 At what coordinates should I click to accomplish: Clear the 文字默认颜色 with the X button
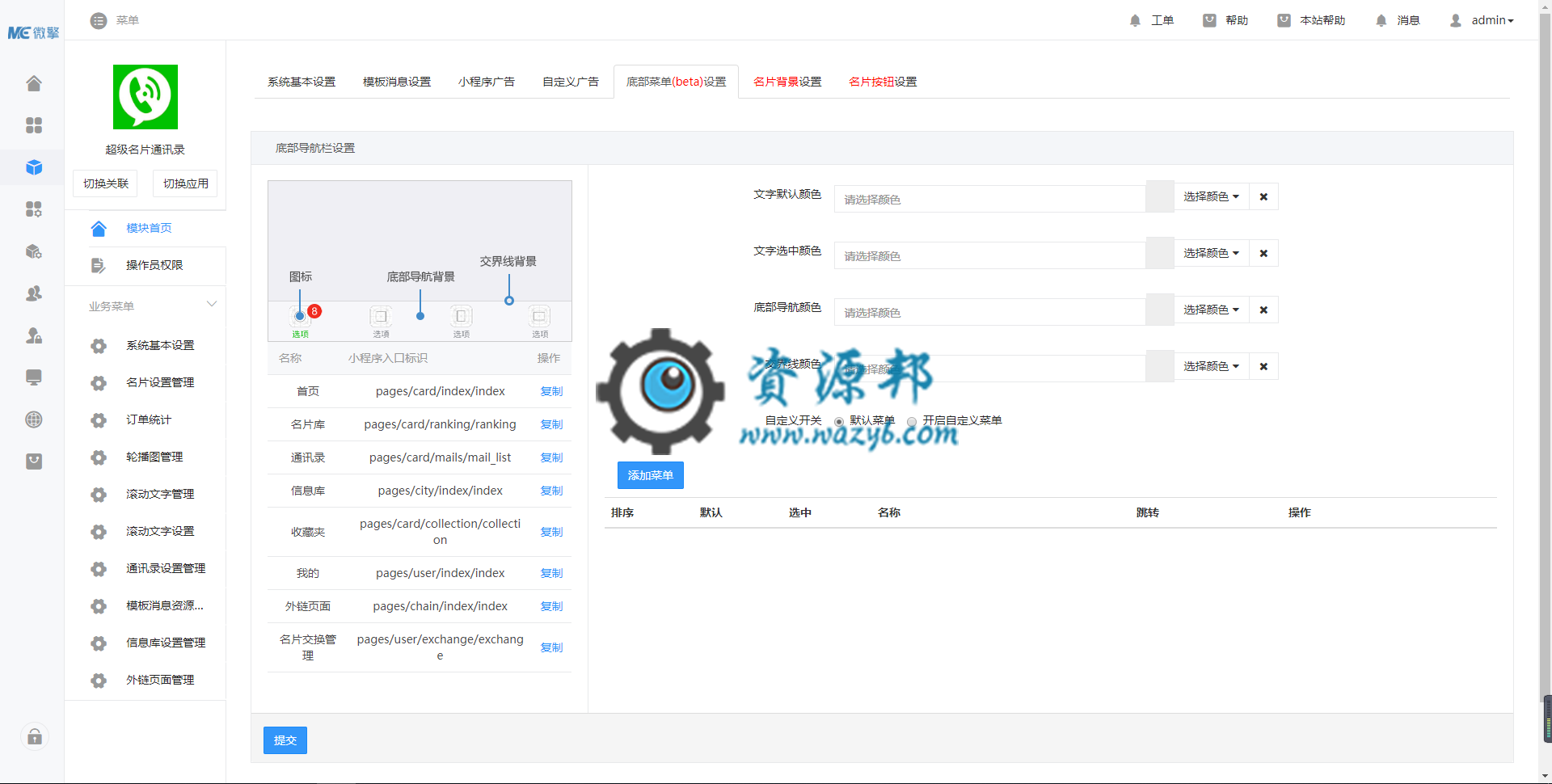point(1263,196)
